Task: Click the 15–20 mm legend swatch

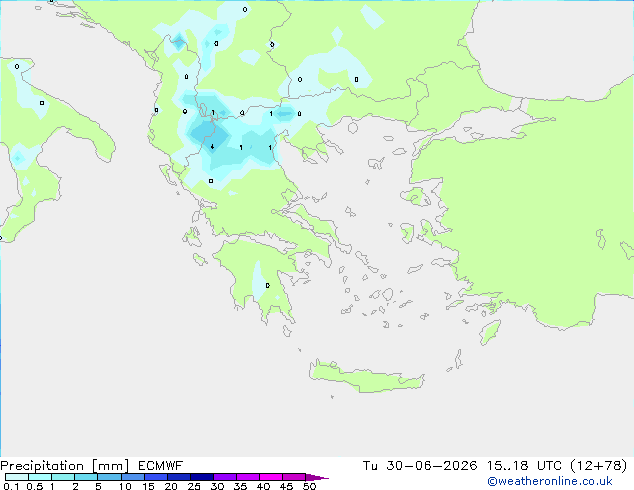Action: (156, 477)
